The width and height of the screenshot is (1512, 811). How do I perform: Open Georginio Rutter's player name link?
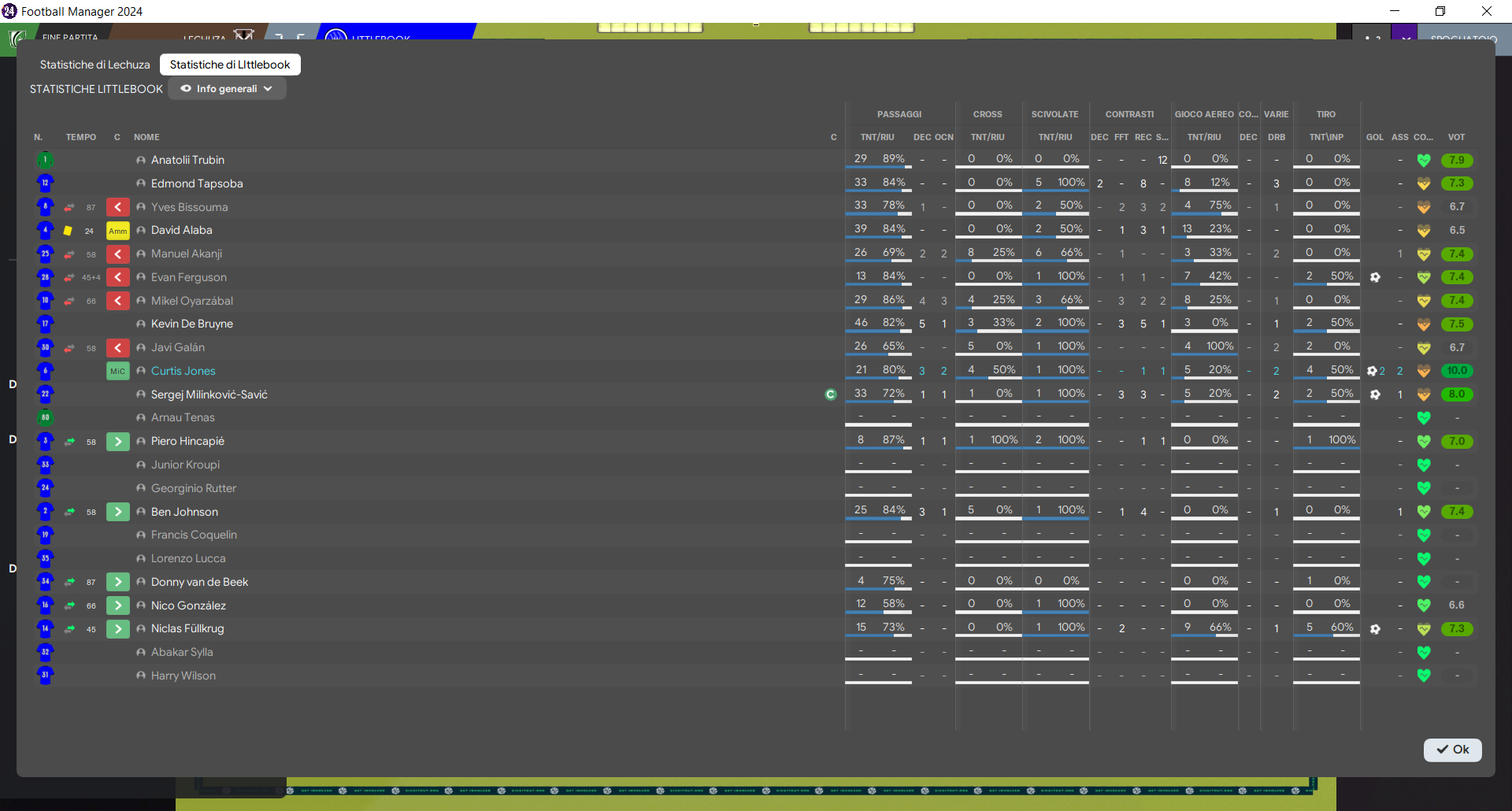click(194, 488)
